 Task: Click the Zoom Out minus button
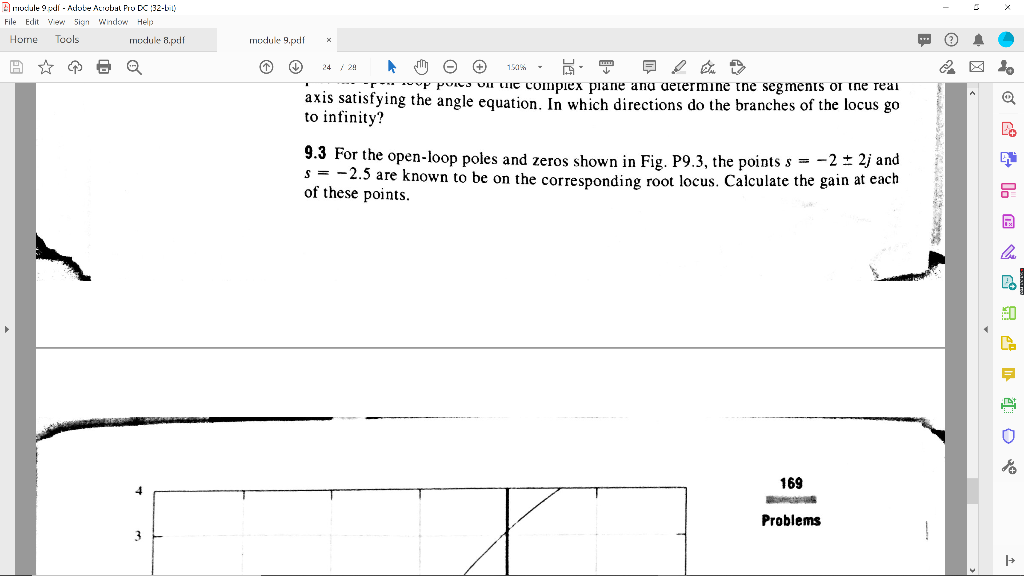click(x=450, y=67)
